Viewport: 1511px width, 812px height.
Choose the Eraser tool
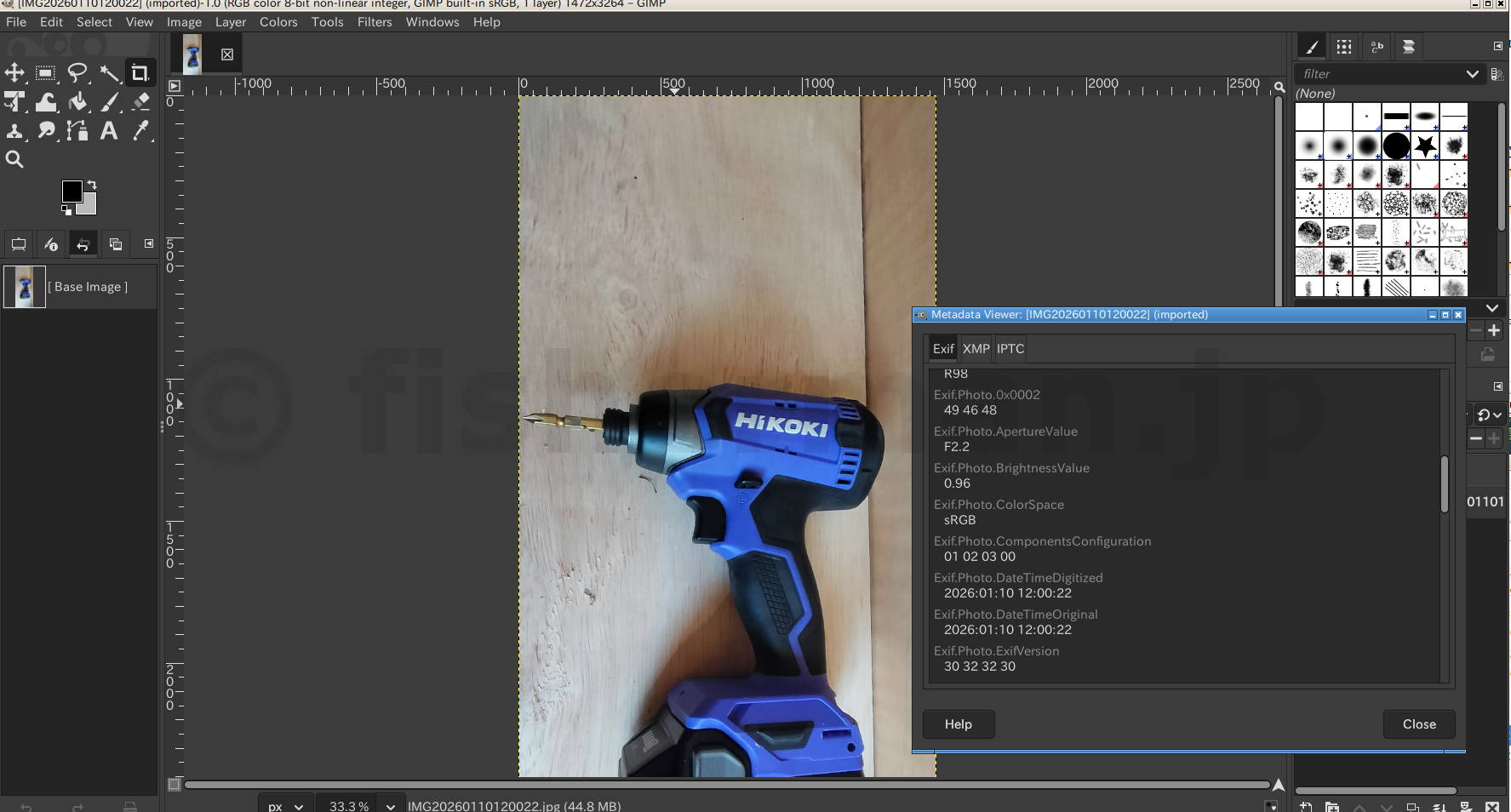(141, 102)
